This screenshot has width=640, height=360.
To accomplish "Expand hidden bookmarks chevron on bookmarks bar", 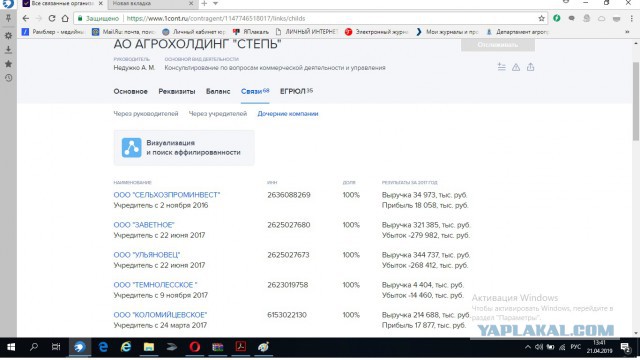I will coord(627,31).
